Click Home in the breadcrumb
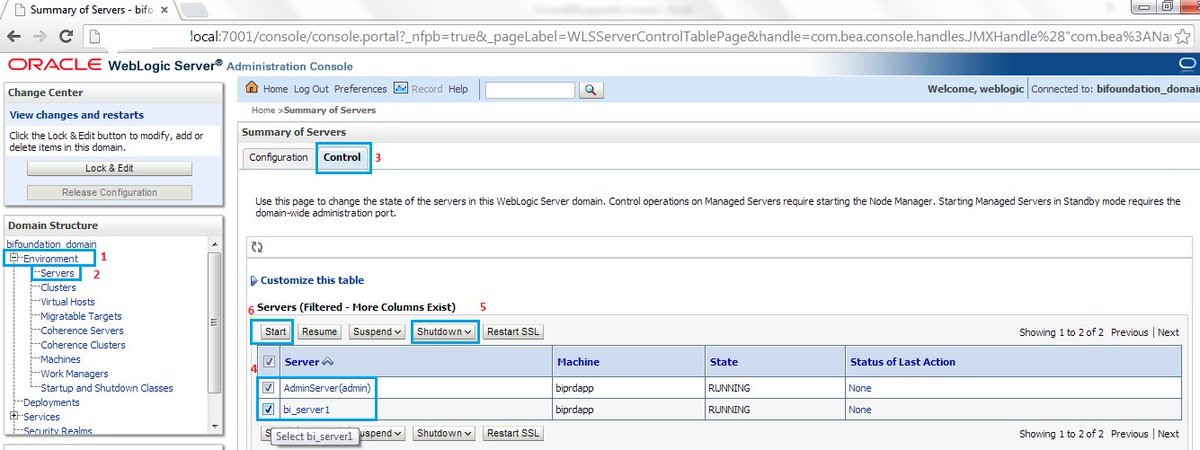 click(264, 110)
